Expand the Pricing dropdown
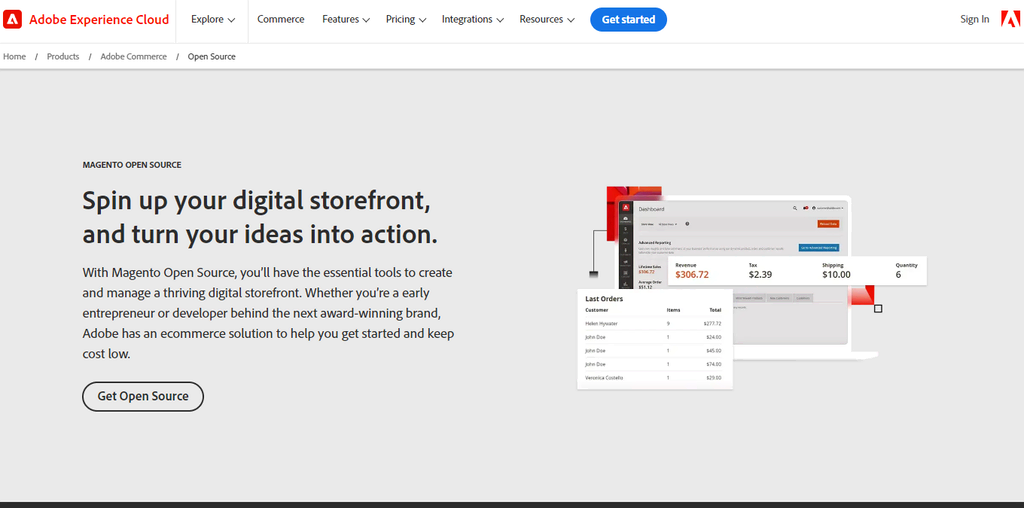The image size is (1024, 508). [406, 20]
